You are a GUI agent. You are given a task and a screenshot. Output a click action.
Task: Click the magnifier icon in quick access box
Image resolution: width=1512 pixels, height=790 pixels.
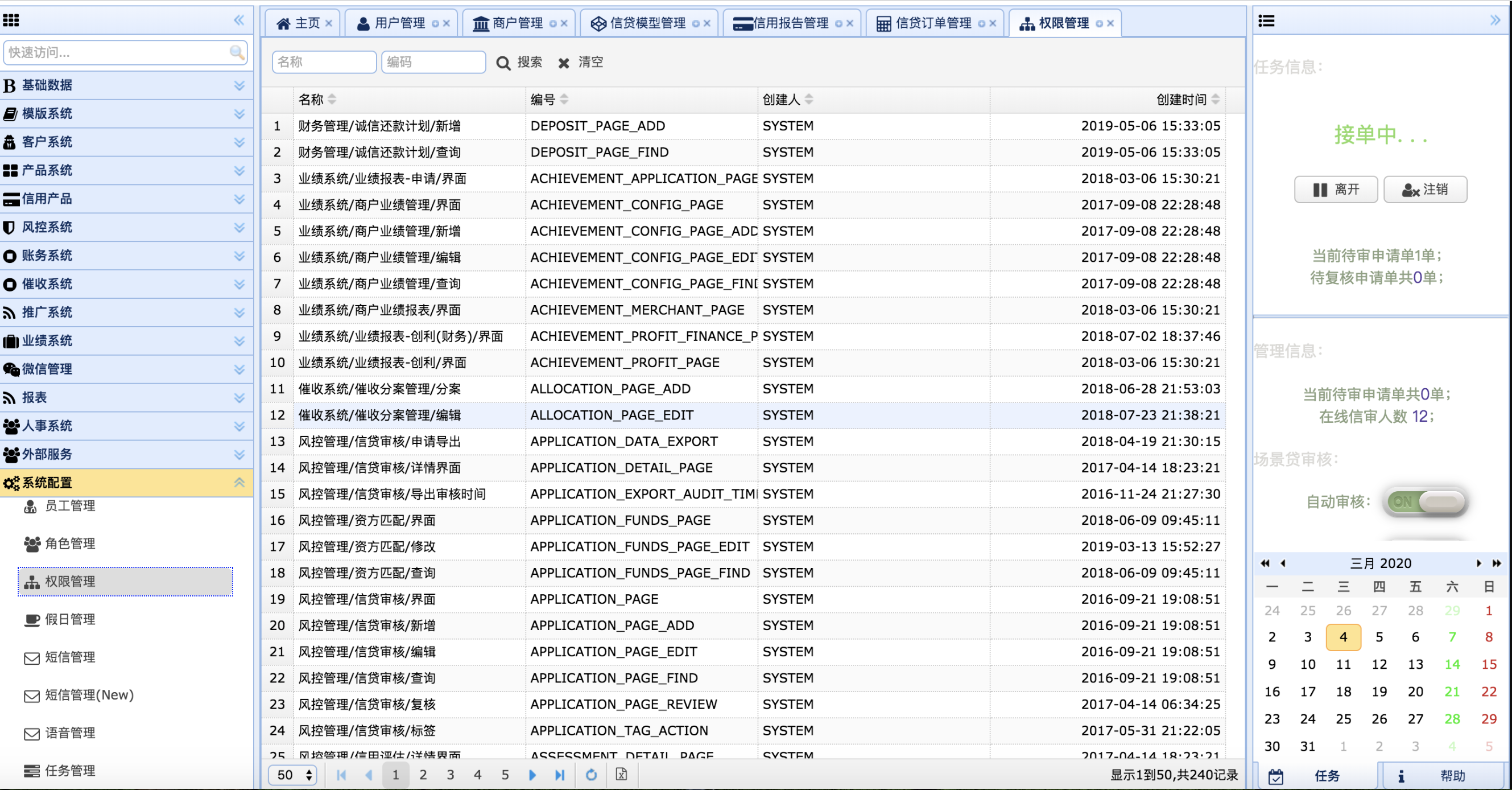click(237, 52)
